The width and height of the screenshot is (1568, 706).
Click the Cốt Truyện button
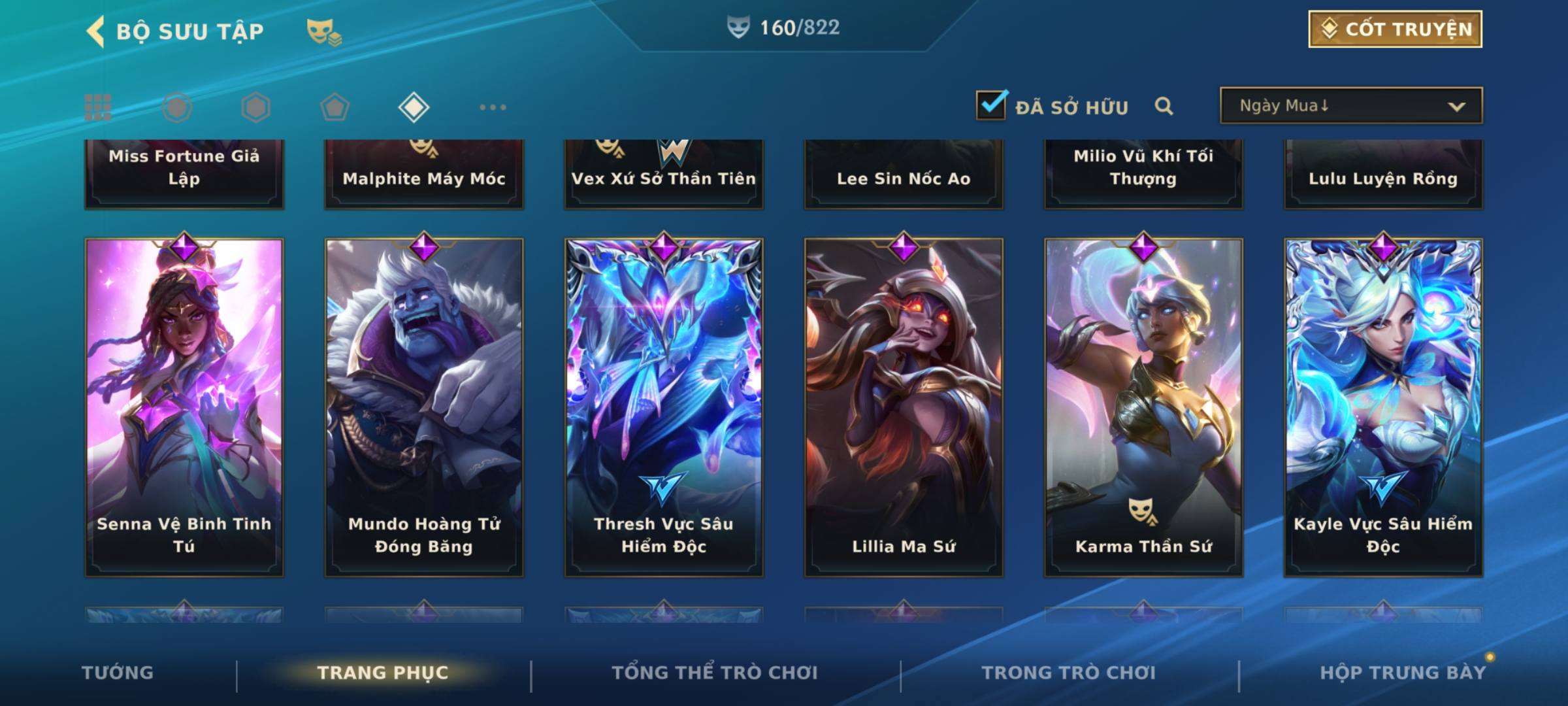pos(1395,29)
